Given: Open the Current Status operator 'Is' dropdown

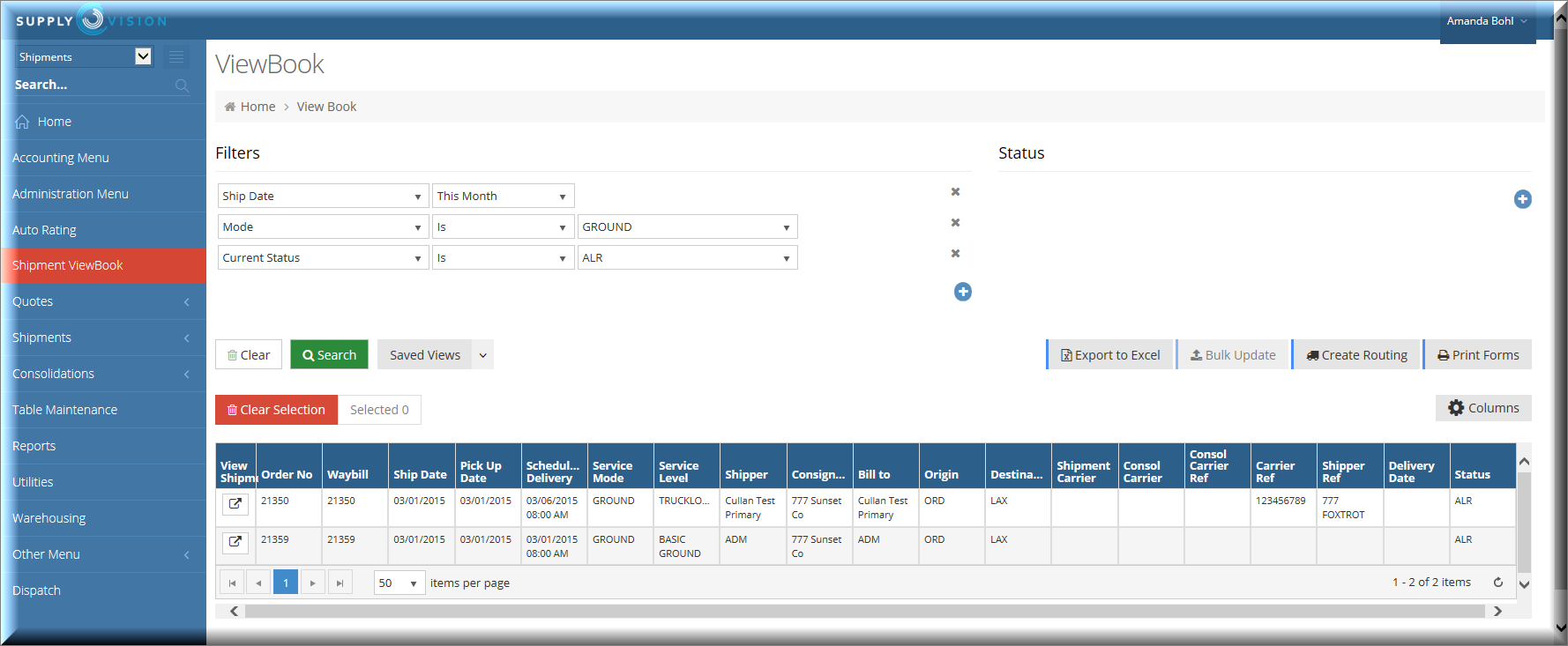Looking at the screenshot, I should [503, 257].
